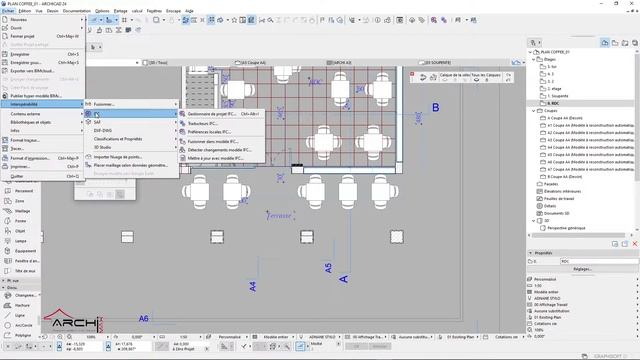Collapse the Coupes tree folder
Viewport: 640px width, 360px height.
[x=534, y=111]
